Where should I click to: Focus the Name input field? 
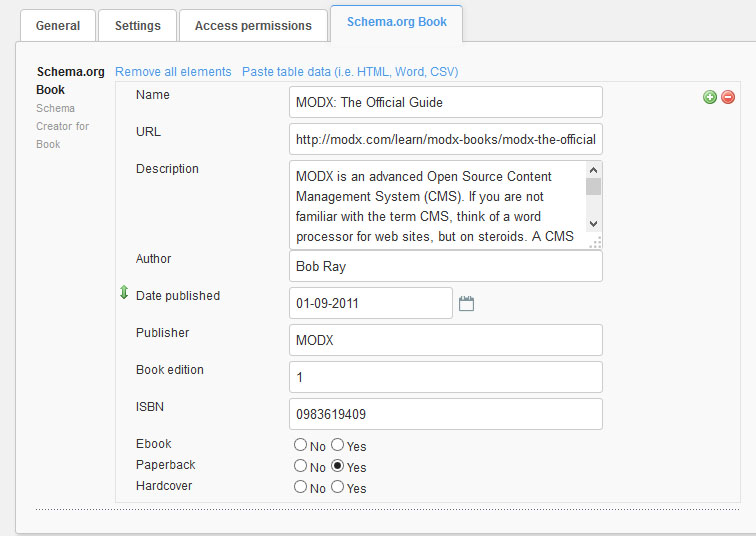(446, 102)
